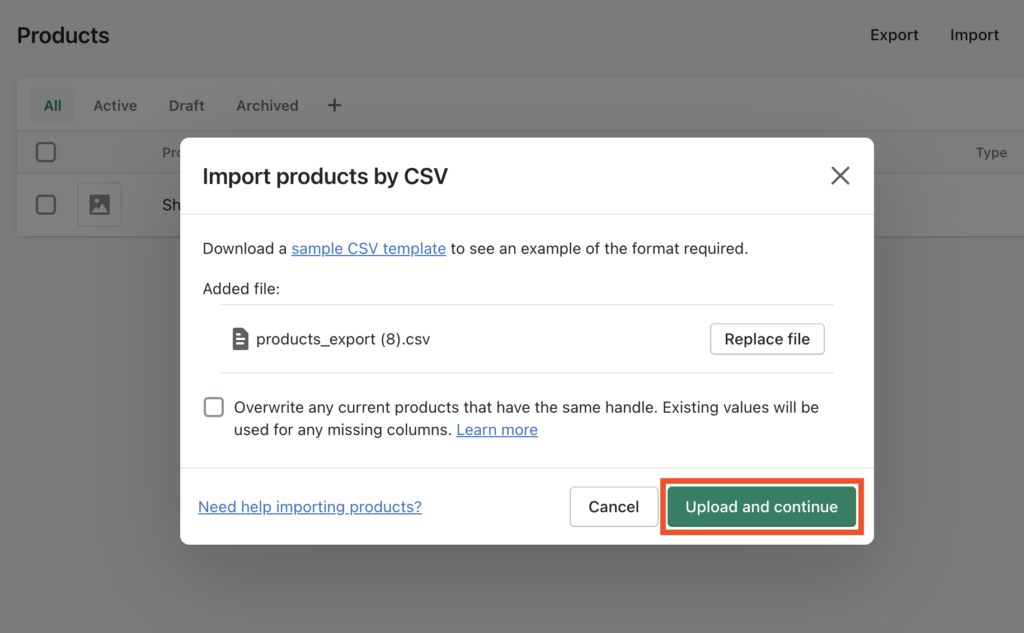Switch to the All products tab

(53, 105)
